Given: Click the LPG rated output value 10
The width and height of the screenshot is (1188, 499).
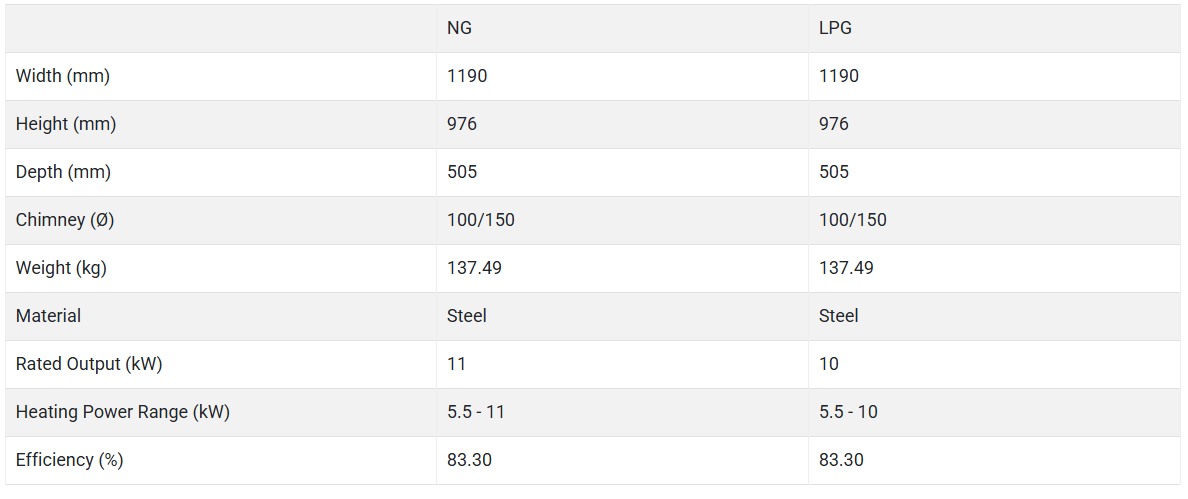Looking at the screenshot, I should coord(829,364).
